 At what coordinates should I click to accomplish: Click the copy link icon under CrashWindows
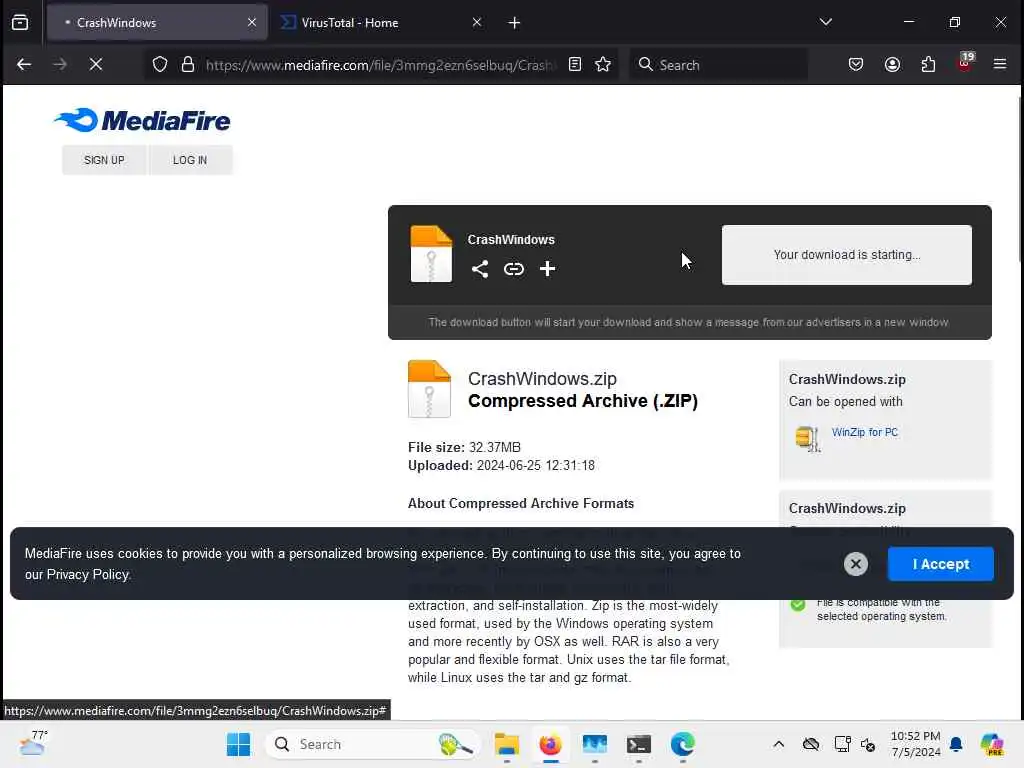pyautogui.click(x=514, y=268)
